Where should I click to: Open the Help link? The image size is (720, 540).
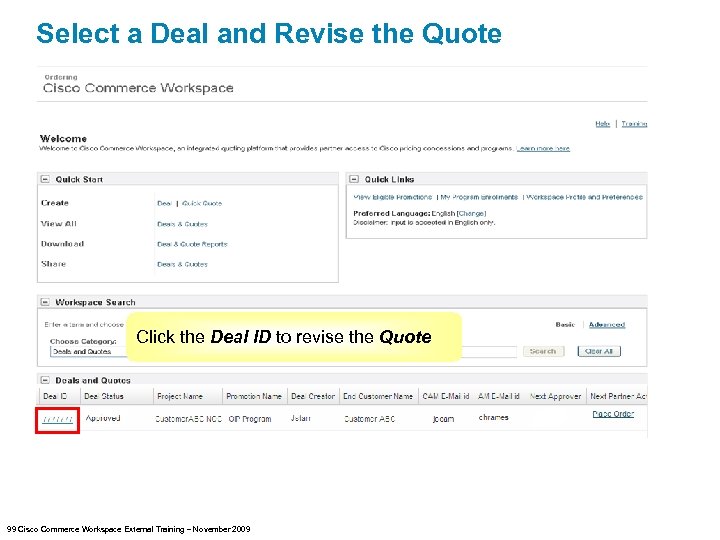click(602, 124)
